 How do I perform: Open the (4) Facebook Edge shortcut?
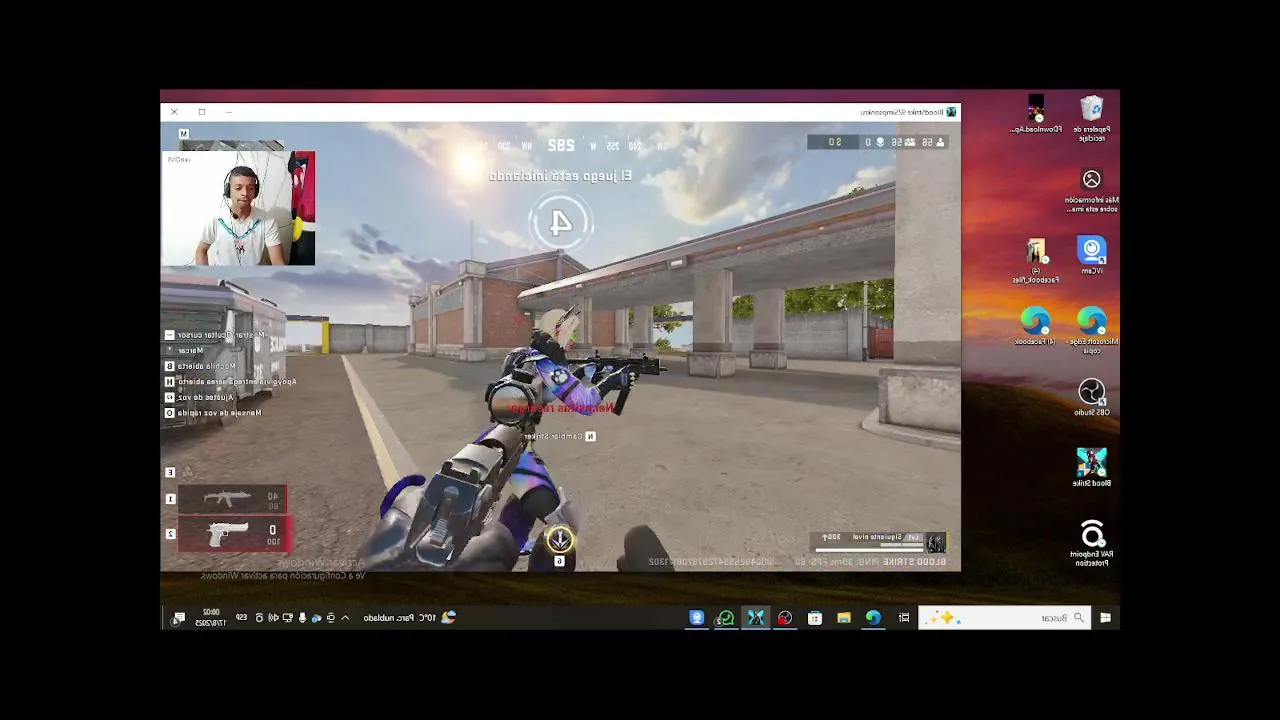point(1035,326)
